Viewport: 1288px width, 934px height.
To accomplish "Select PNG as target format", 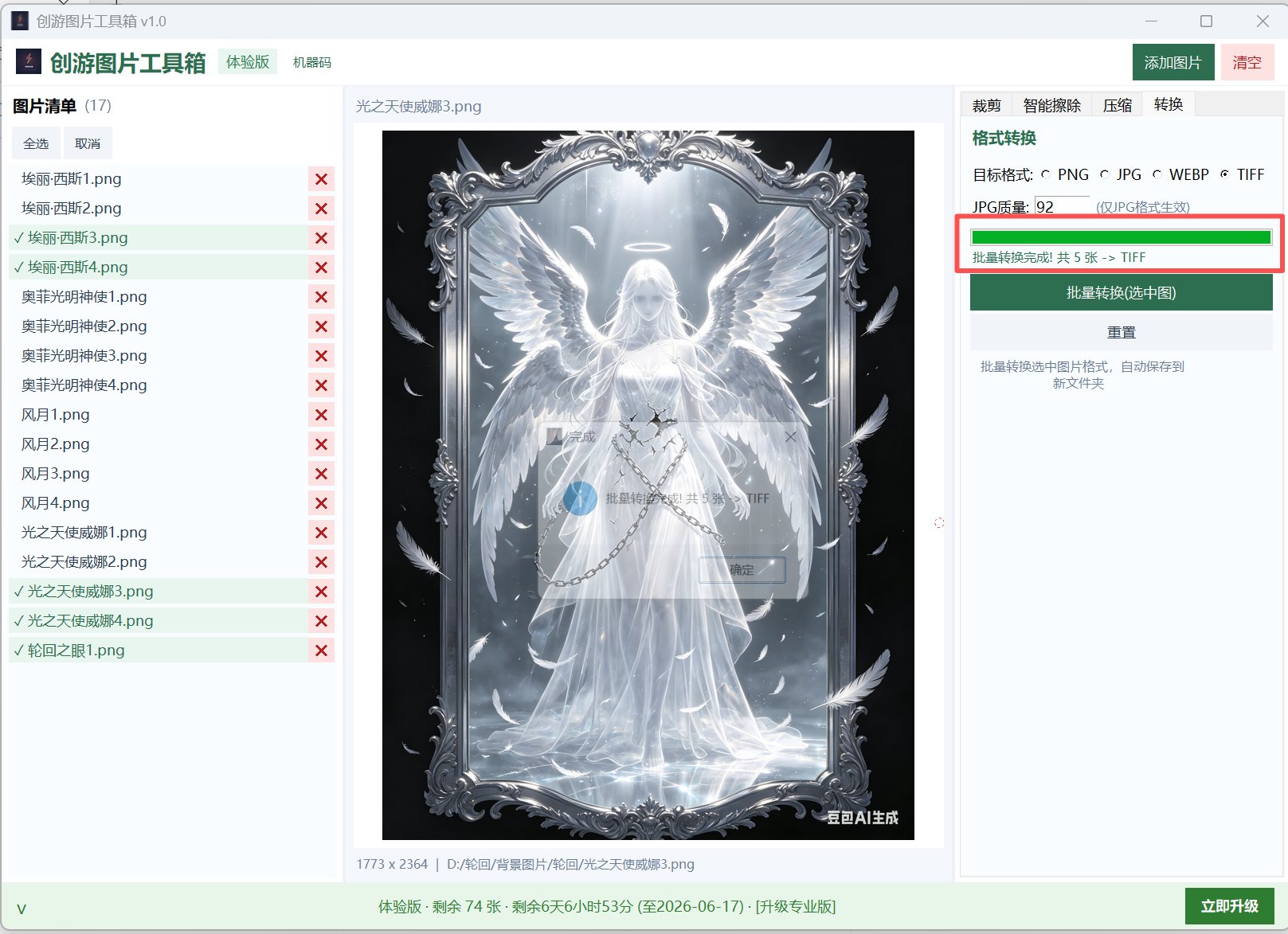I will point(1045,174).
